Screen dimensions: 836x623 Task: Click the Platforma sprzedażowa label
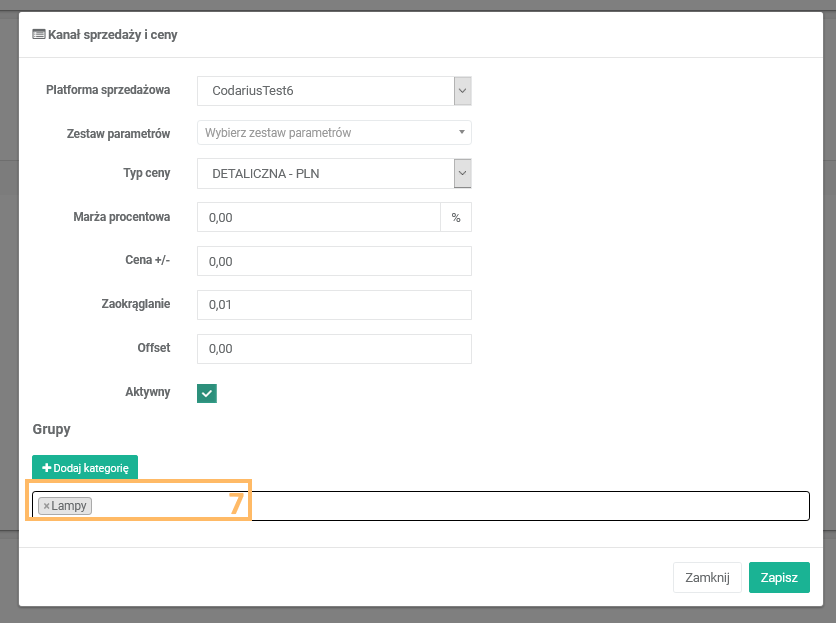tap(108, 90)
